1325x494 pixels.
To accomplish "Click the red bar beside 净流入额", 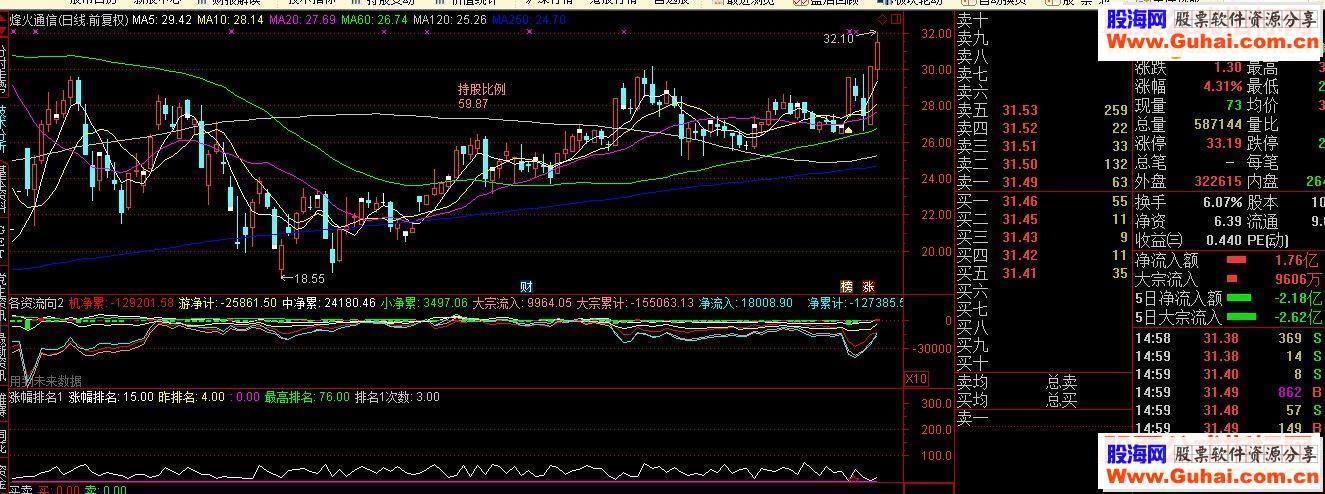I will pyautogui.click(x=1238, y=260).
